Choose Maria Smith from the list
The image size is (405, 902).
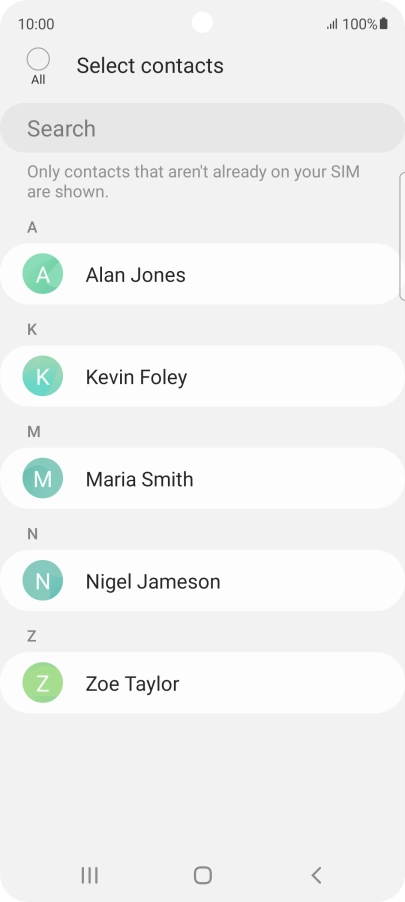click(202, 479)
